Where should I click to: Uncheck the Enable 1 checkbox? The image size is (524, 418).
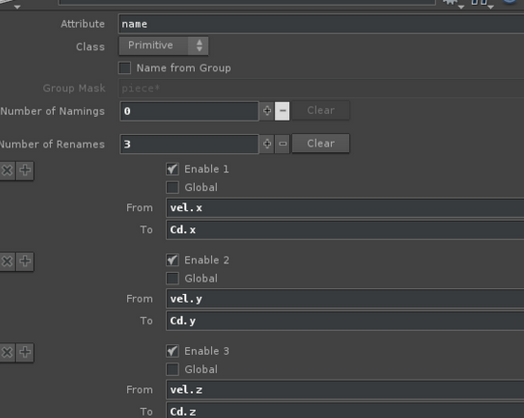(x=172, y=169)
